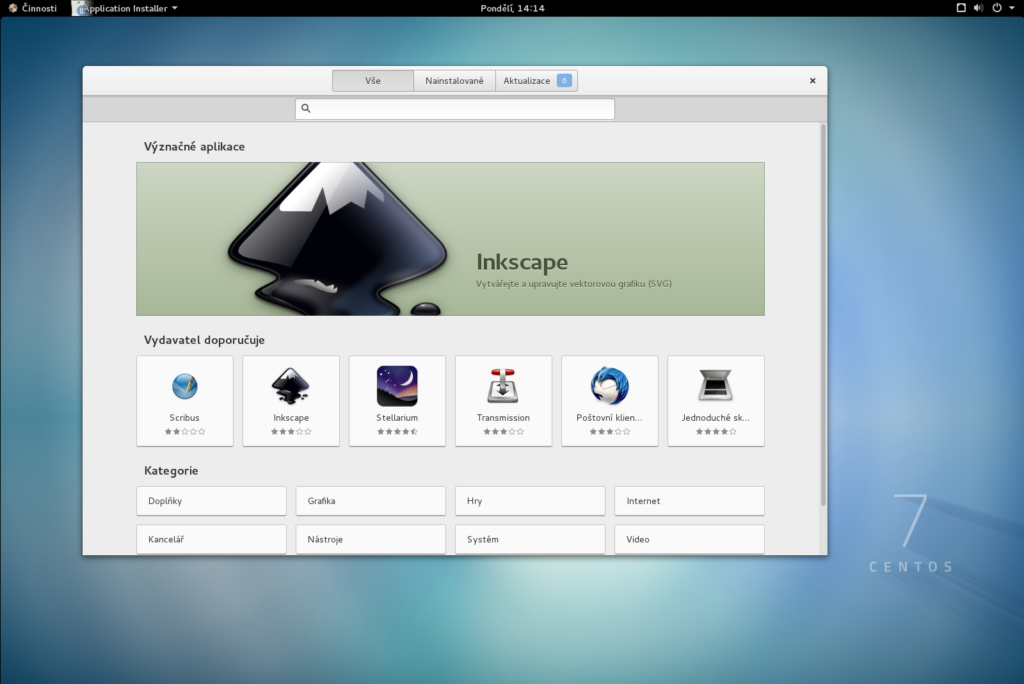Rate Scribus by clicking its star row
Viewport: 1024px width, 684px height.
[184, 432]
